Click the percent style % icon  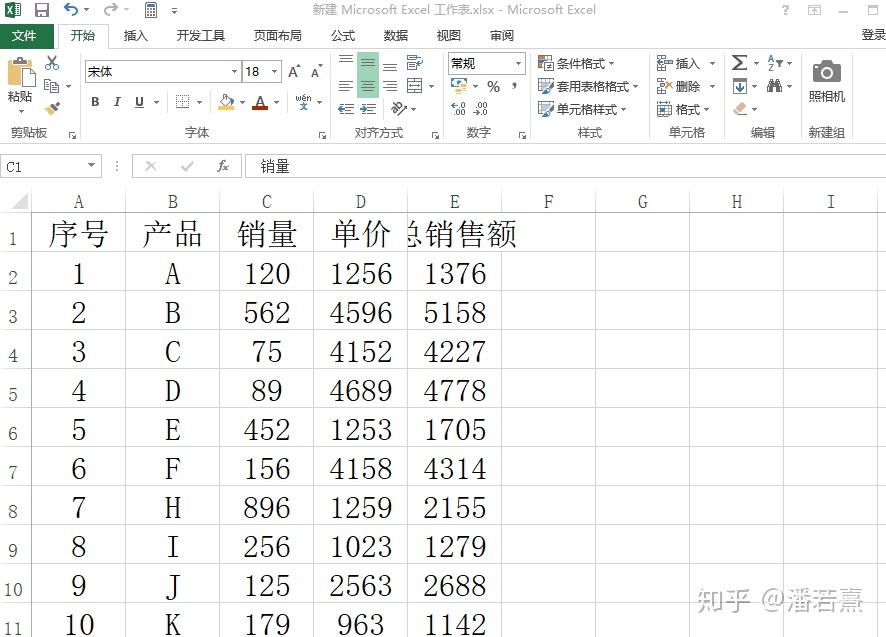point(494,86)
